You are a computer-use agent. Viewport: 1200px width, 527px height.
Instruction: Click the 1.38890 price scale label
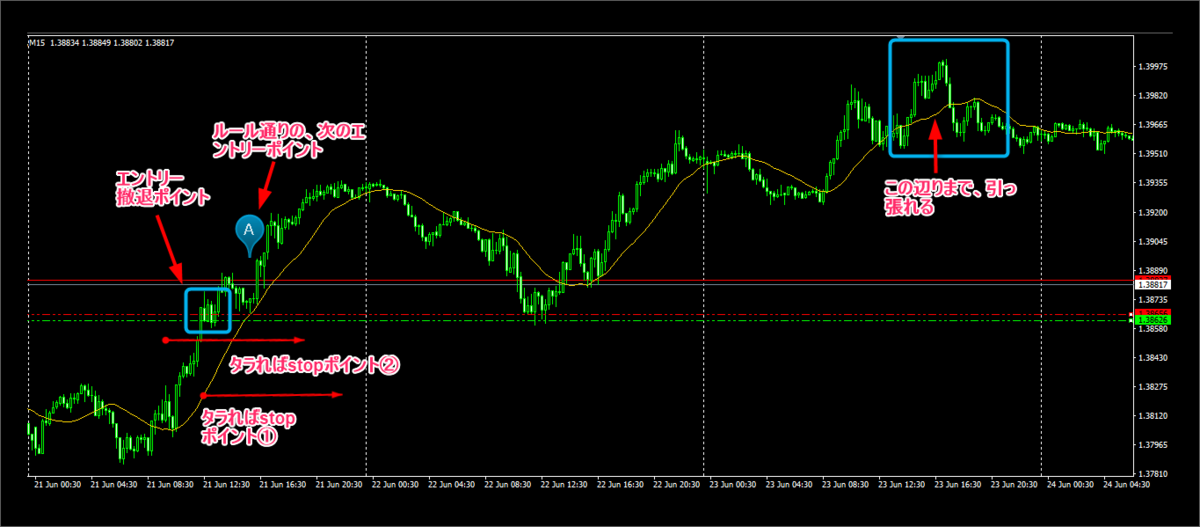[x=1154, y=270]
